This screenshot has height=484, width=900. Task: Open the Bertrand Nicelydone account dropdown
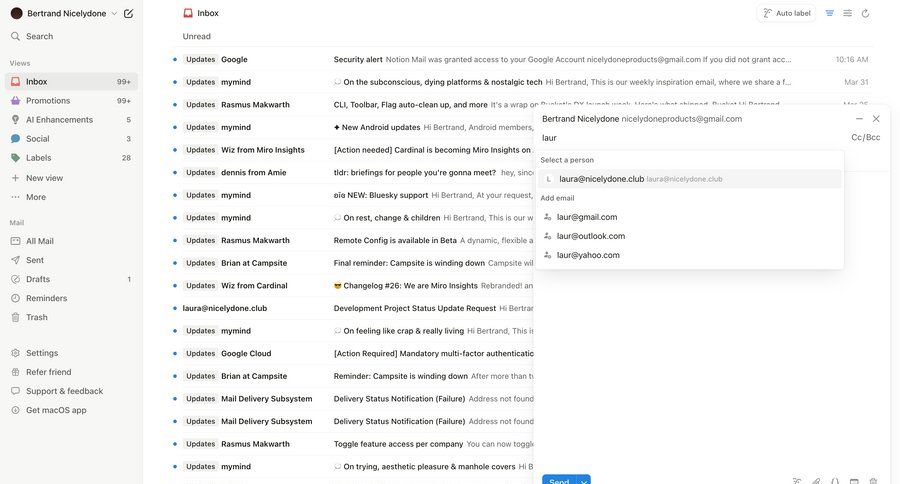pyautogui.click(x=64, y=13)
